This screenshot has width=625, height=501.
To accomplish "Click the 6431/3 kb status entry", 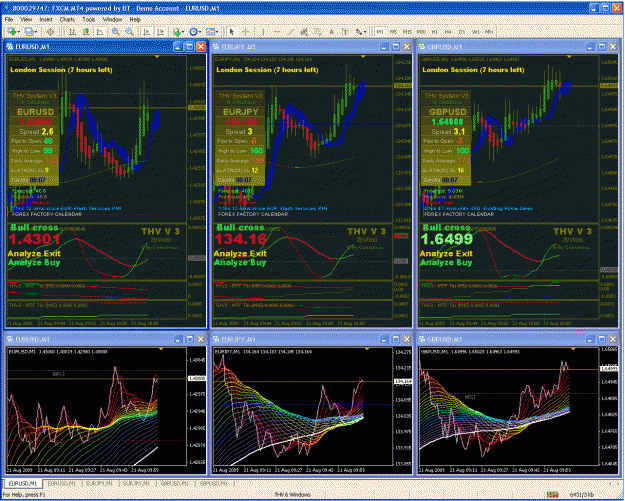I will coord(582,495).
